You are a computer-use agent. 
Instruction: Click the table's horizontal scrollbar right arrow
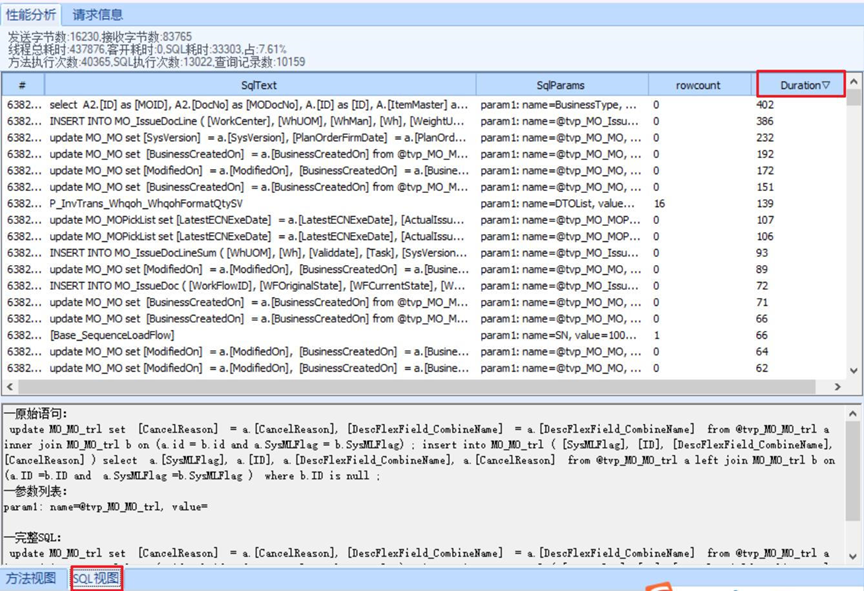pos(838,386)
